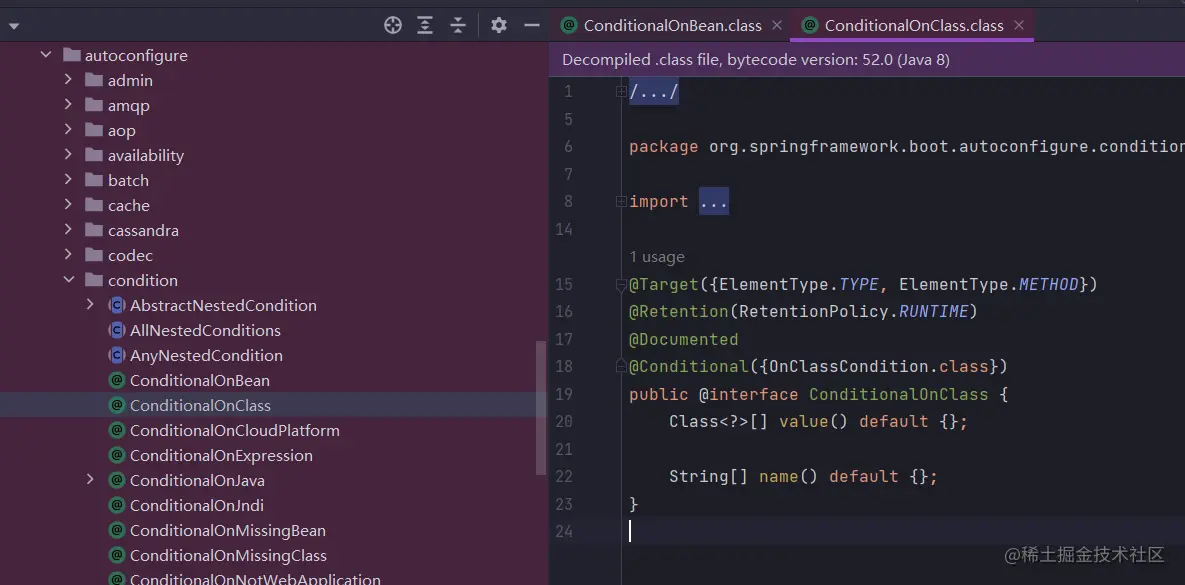Expand the cassandra folder

coord(68,229)
